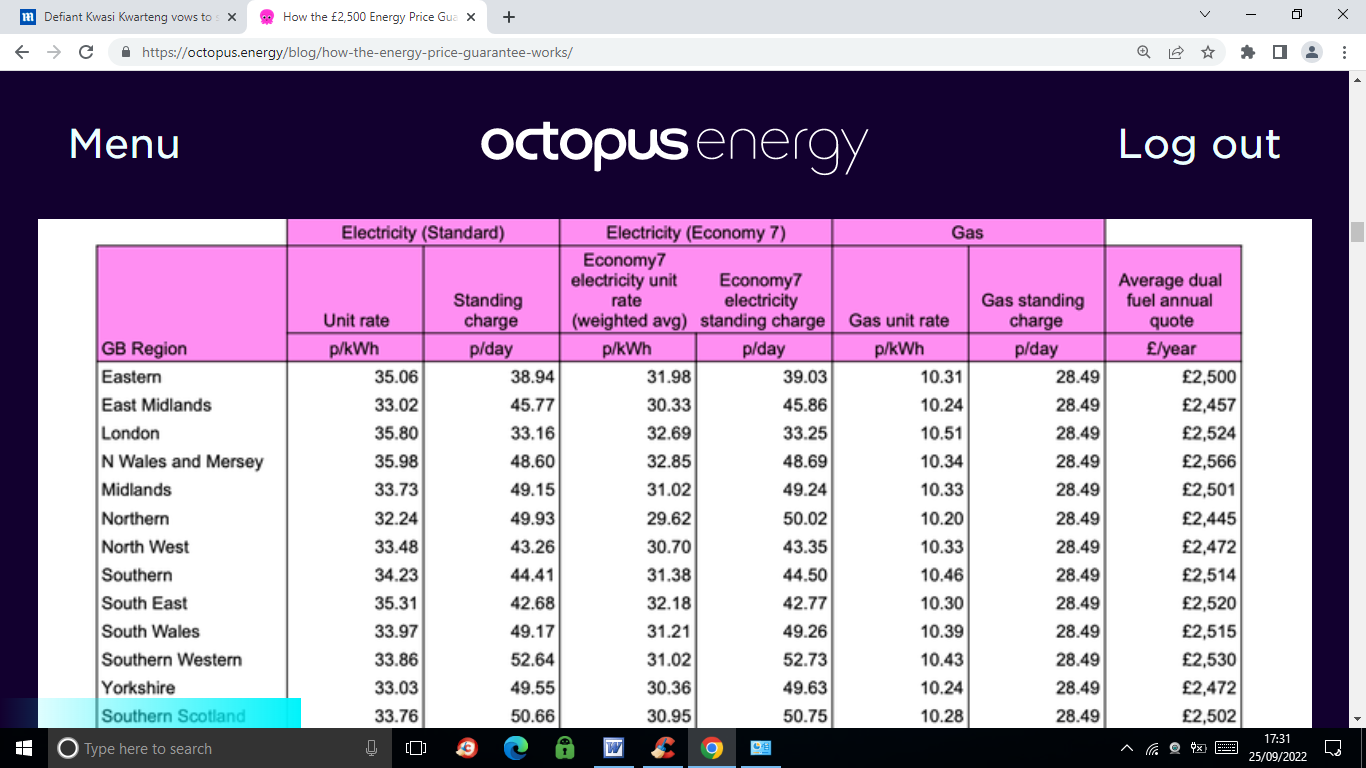Open a new browser tab
The height and width of the screenshot is (768, 1366).
pos(508,17)
